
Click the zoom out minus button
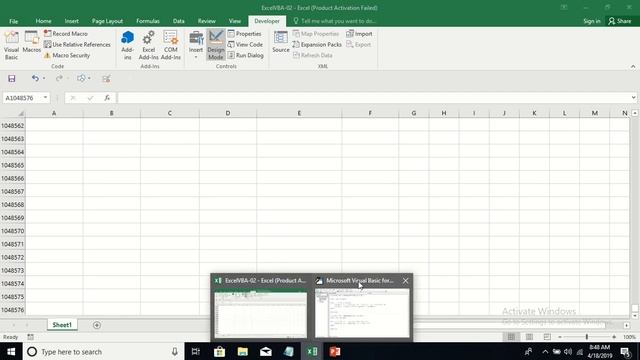(560, 337)
